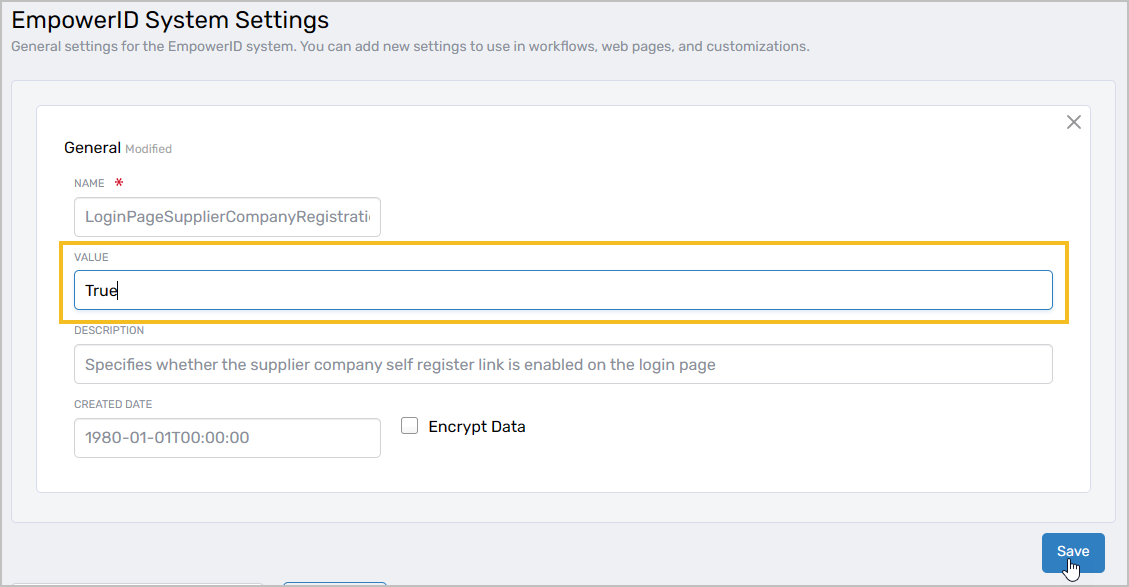Screen dimensions: 1129x587
Task: Click the date value 1980-01-01T00:00:00
Action: point(165,438)
